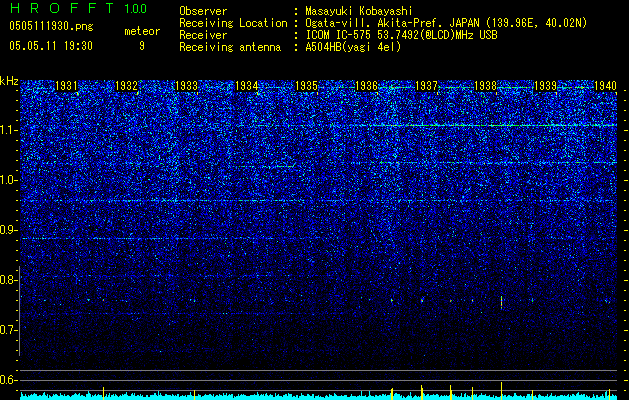Select the file name 0505111930.png
The width and height of the screenshot is (629, 400).
coord(51,26)
